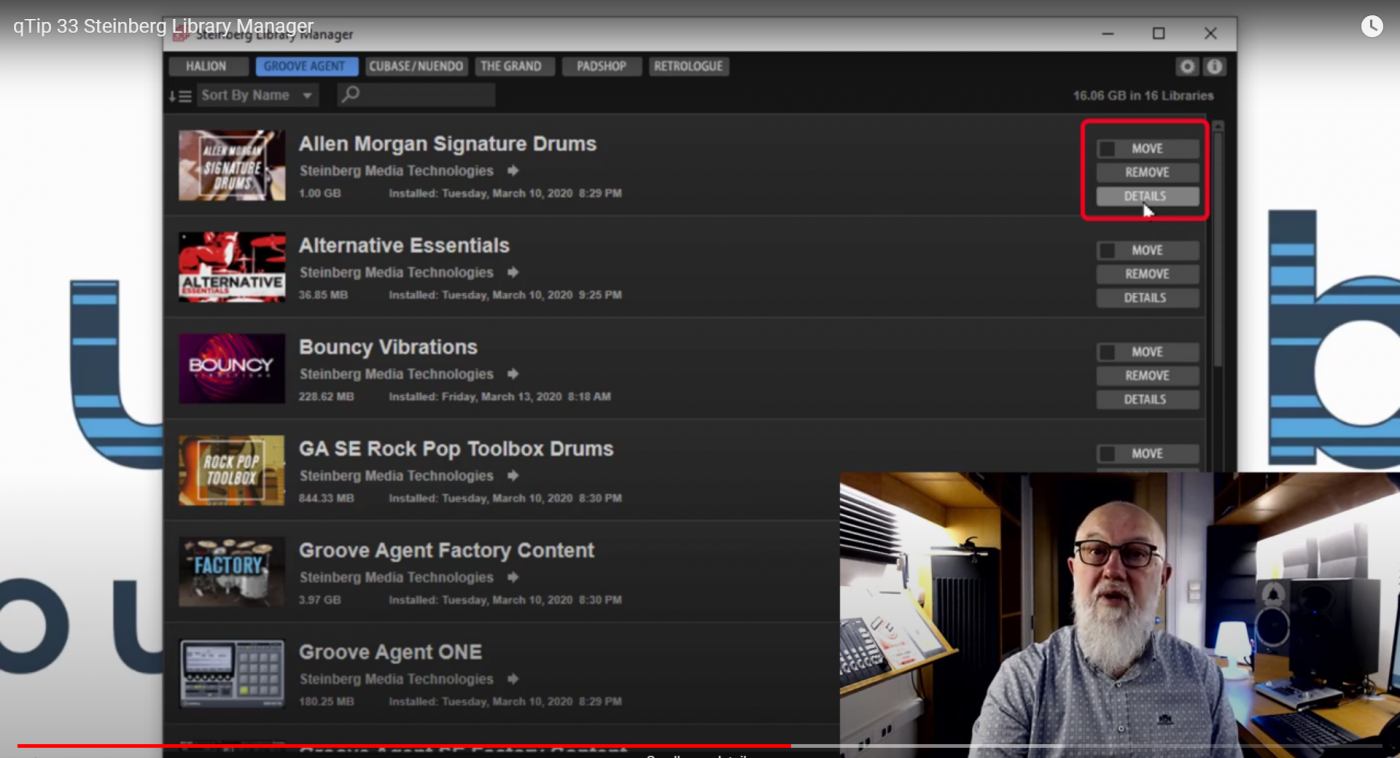
Task: Select the 'Bouncy Vibrations' title
Action: (388, 347)
